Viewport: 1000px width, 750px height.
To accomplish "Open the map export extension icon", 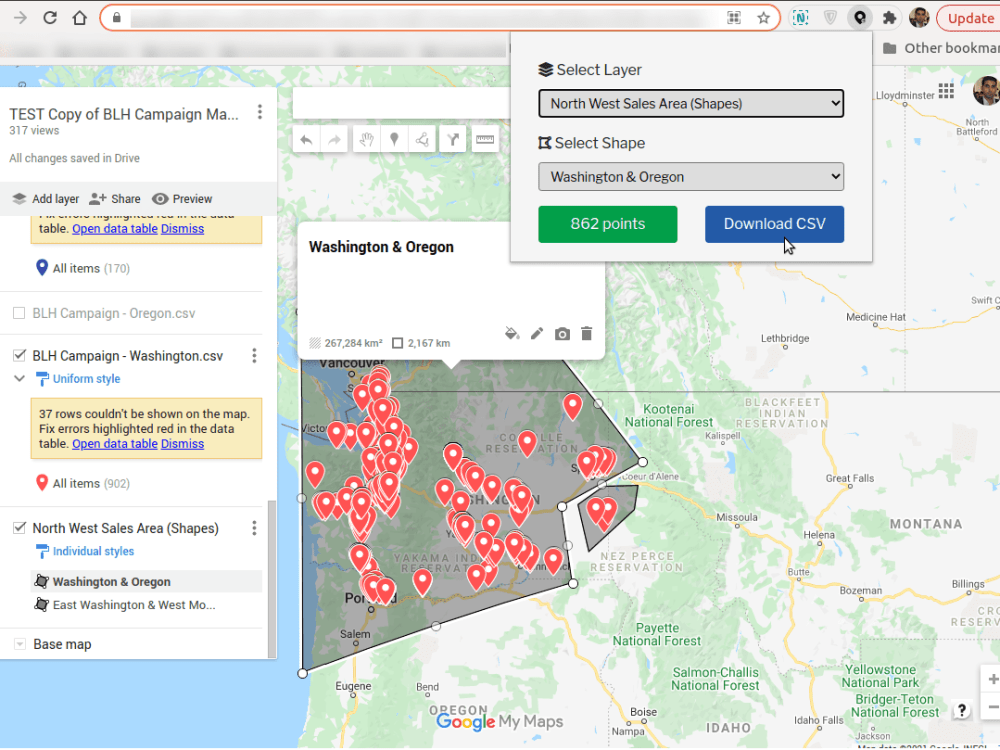I will [x=860, y=18].
